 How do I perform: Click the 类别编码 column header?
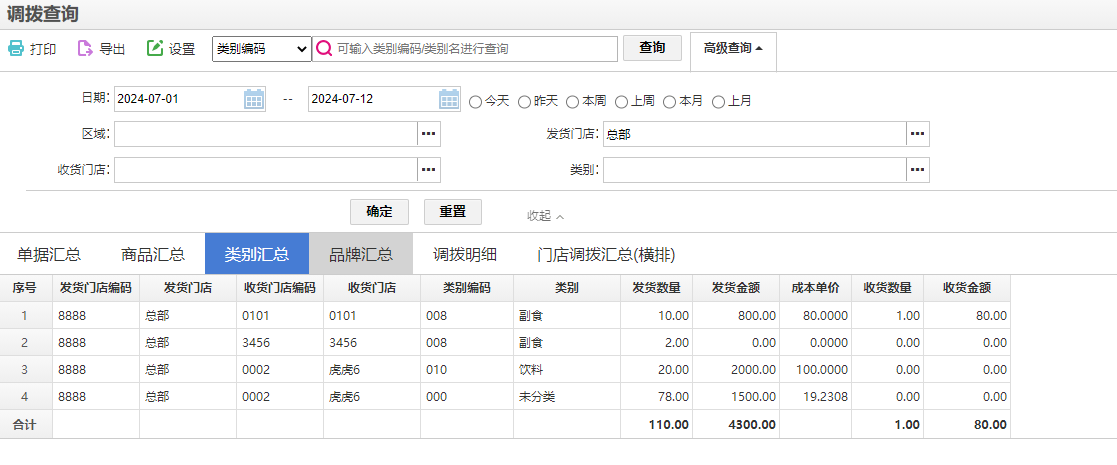pyautogui.click(x=467, y=288)
